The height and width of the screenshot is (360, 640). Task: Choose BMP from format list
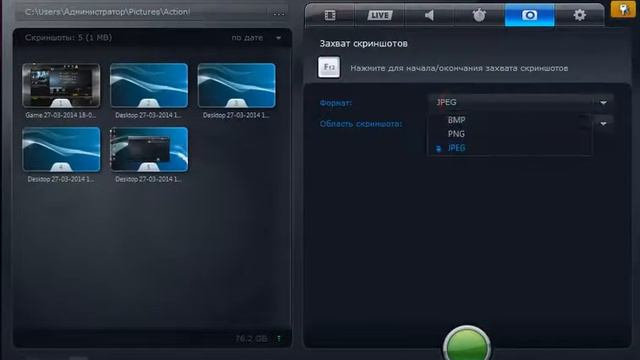pyautogui.click(x=456, y=120)
